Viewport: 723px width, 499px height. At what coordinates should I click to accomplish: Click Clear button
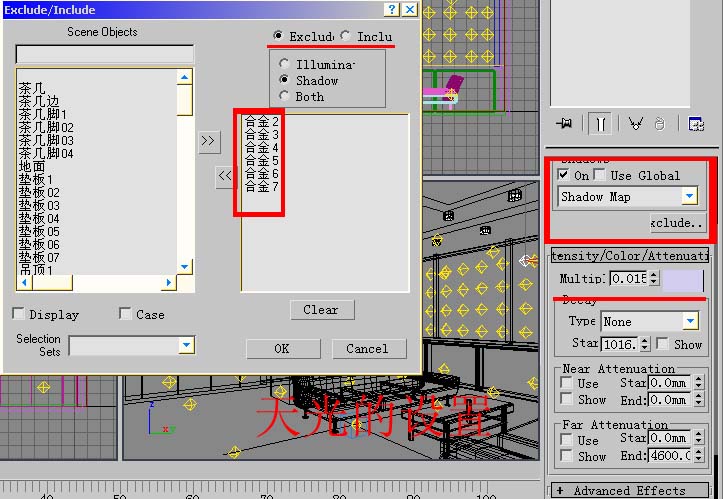click(x=322, y=310)
